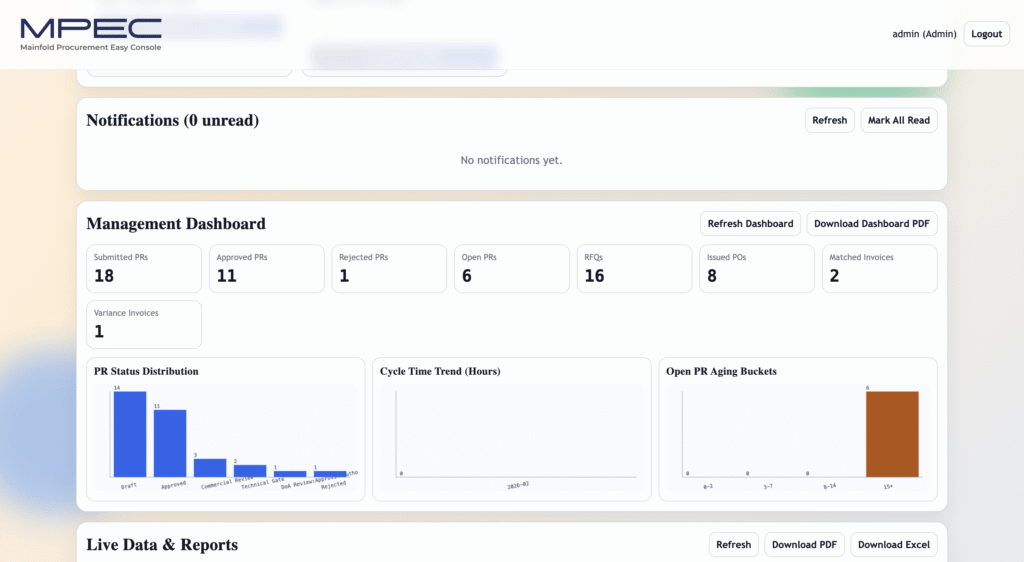This screenshot has width=1024, height=562.
Task: Log out using the Logout button
Action: click(986, 34)
